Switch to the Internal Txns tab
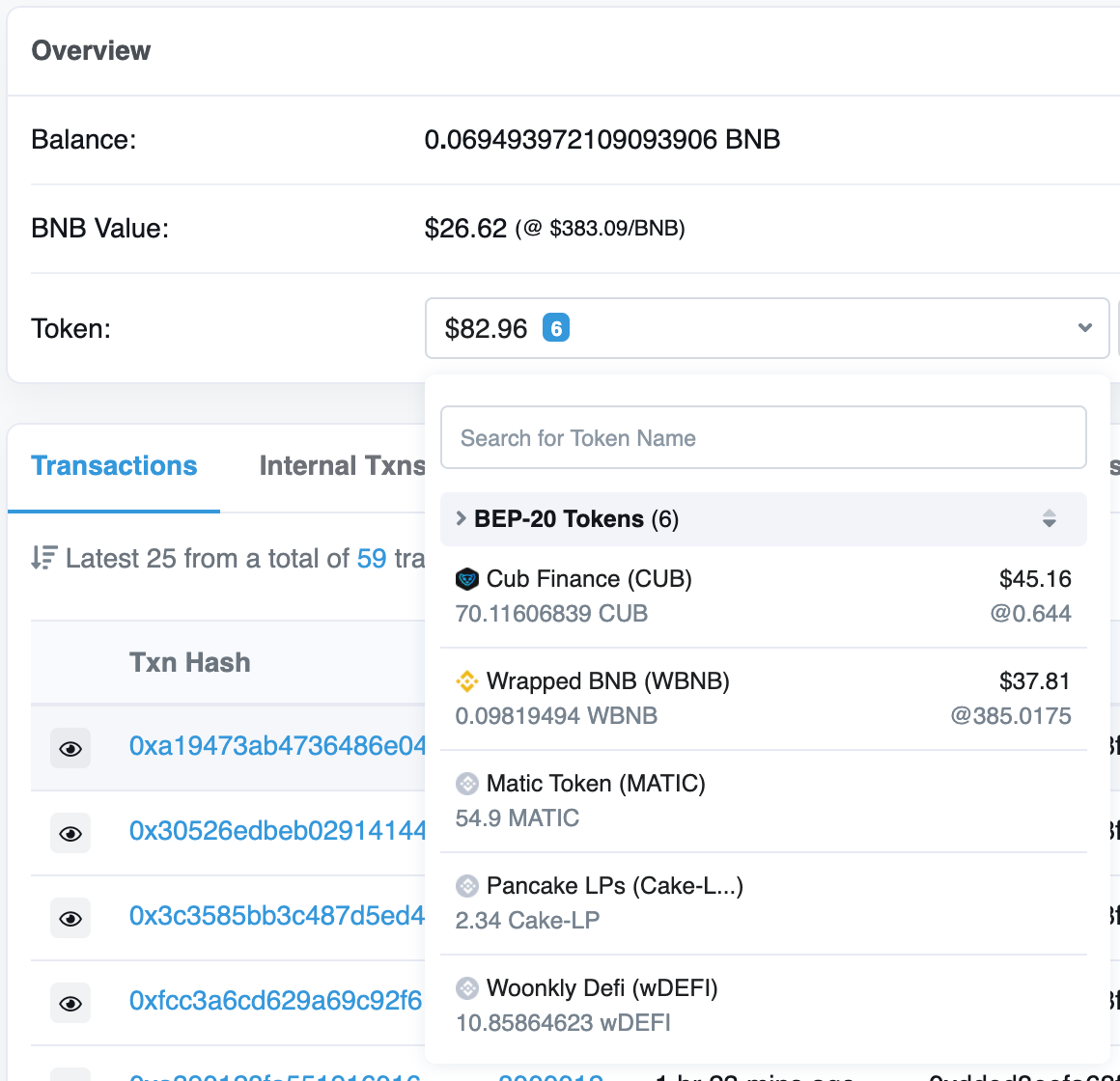Viewport: 1120px width, 1081px height. tap(342, 465)
